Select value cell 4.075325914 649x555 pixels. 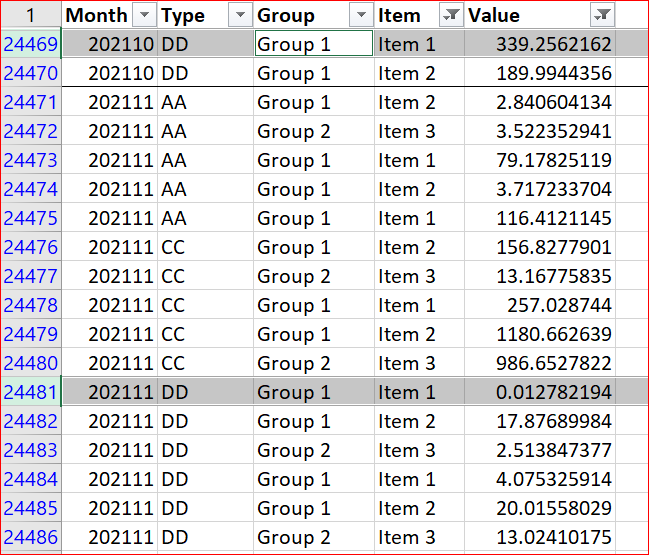pyautogui.click(x=540, y=478)
